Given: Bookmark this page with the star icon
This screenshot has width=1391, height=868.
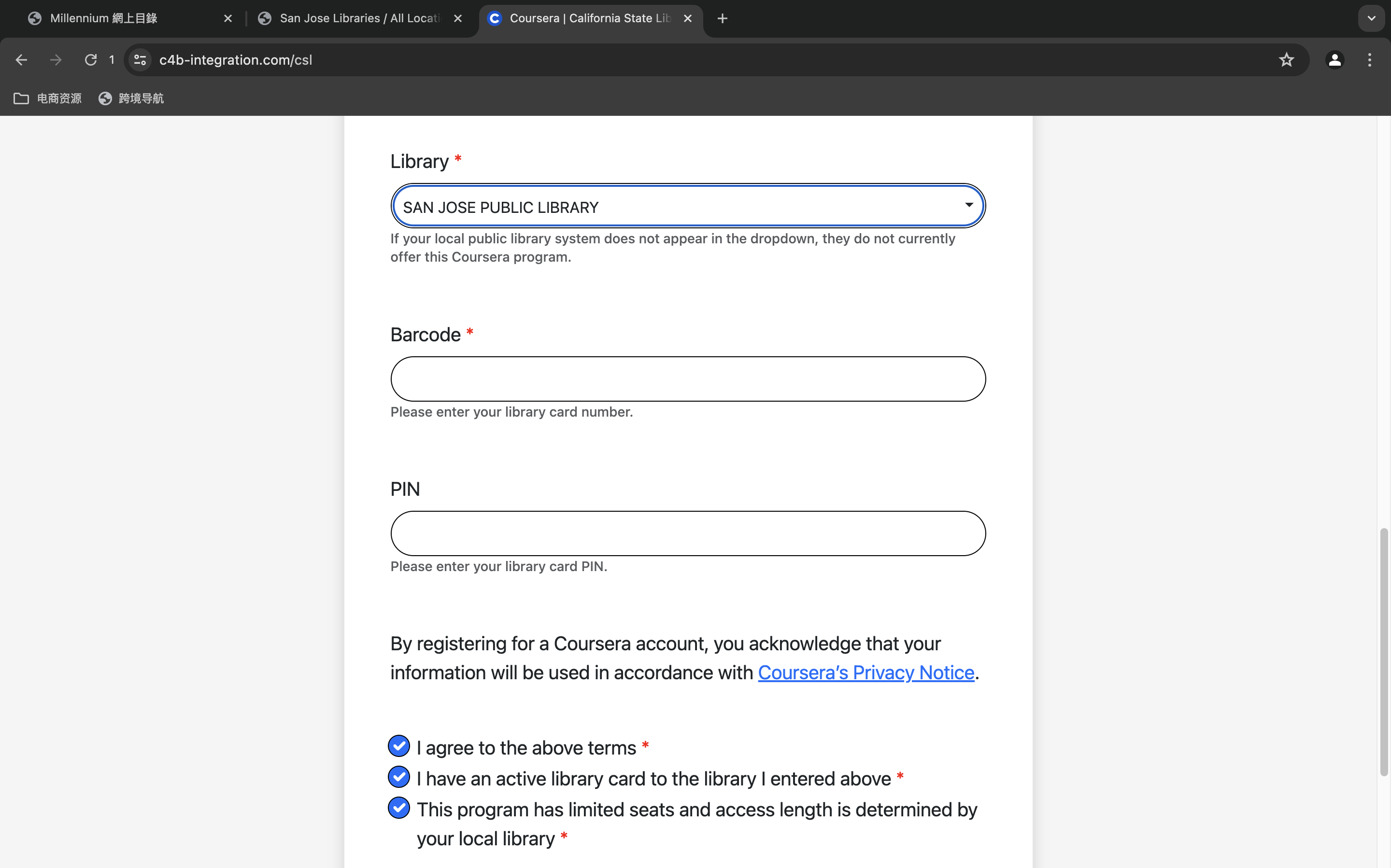Looking at the screenshot, I should pyautogui.click(x=1287, y=60).
